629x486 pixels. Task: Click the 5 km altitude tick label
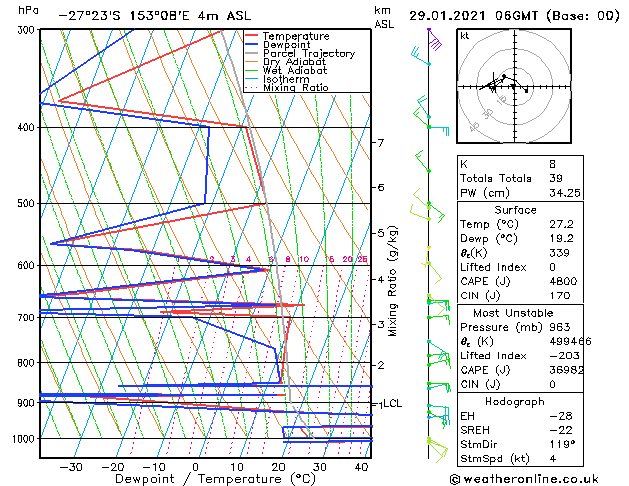[x=381, y=233]
